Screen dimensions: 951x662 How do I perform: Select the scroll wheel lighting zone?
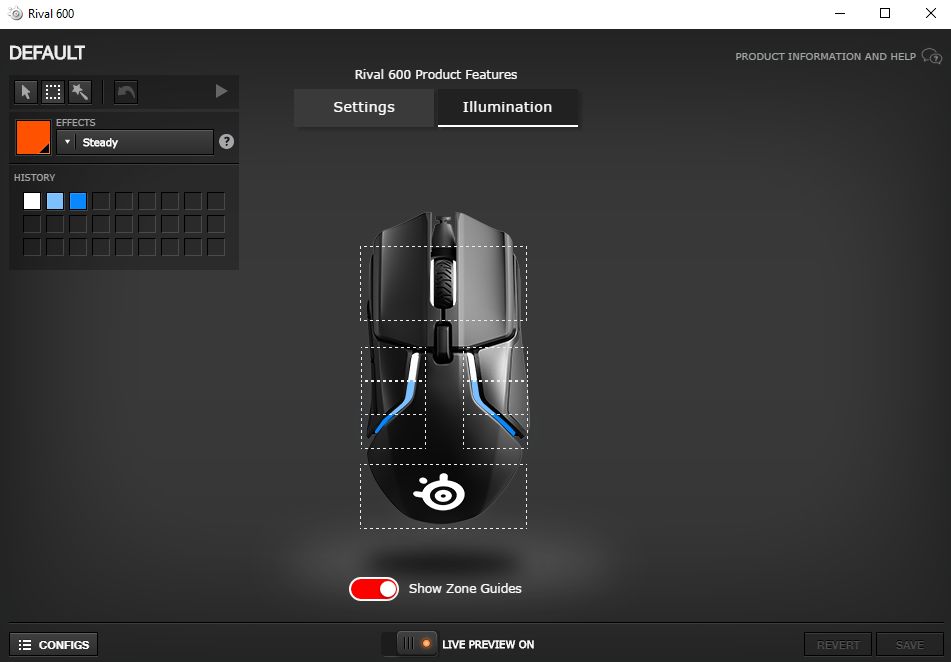pos(443,283)
